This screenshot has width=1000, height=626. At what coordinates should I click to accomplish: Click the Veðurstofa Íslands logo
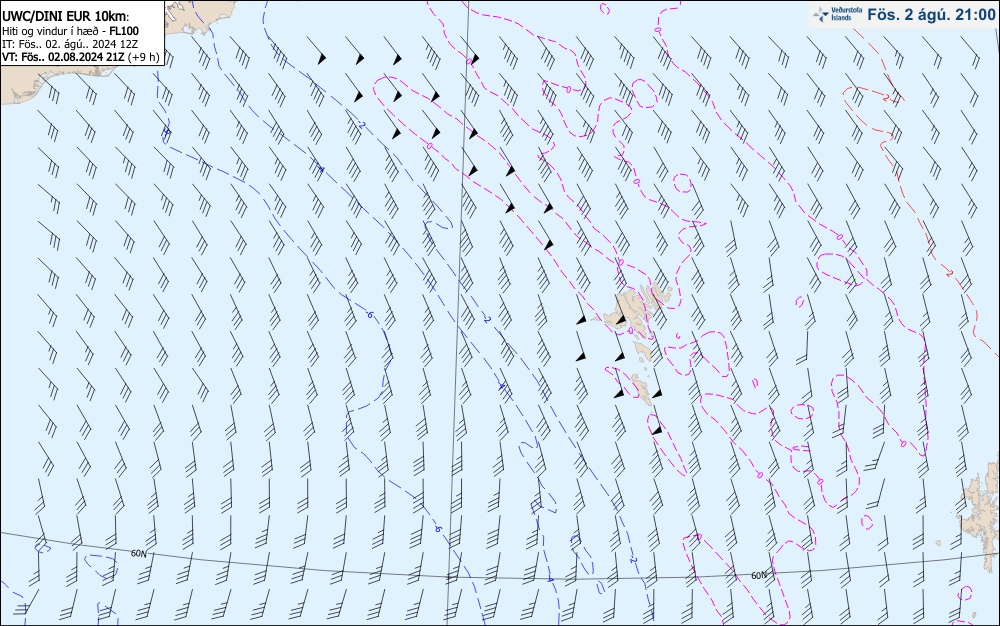(x=837, y=14)
